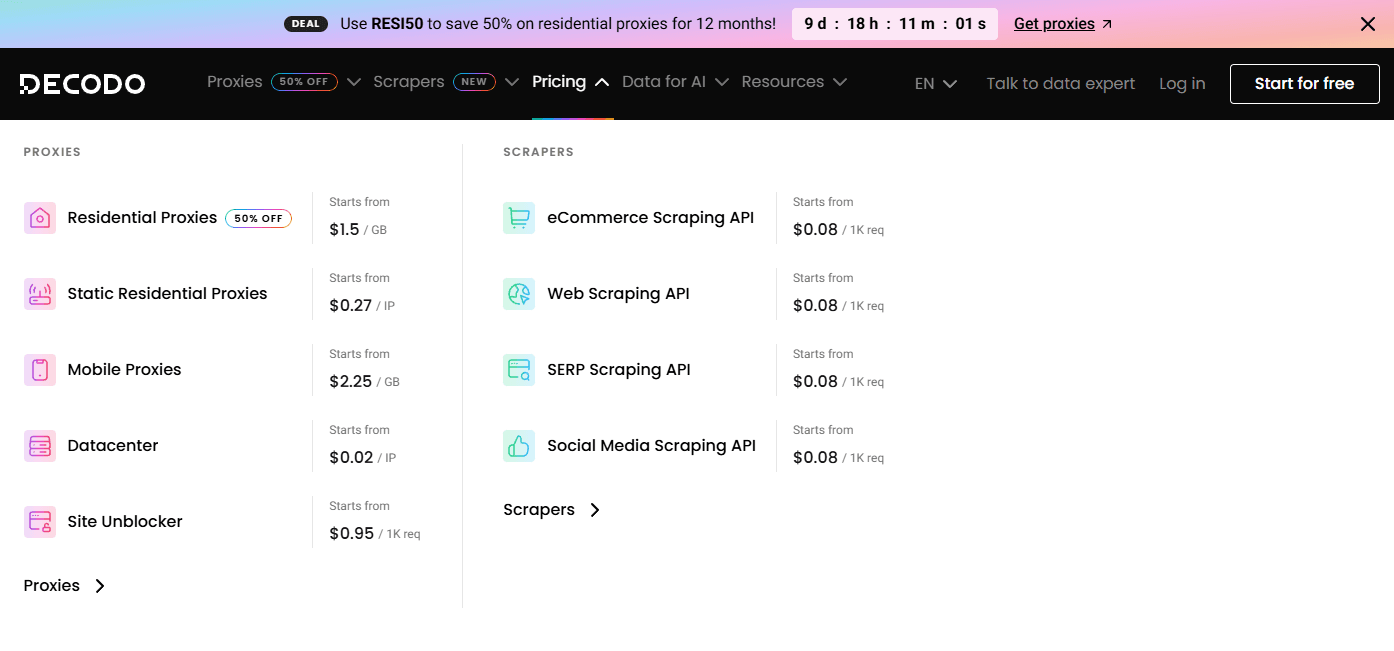The height and width of the screenshot is (651, 1394).
Task: Click the Decodo logo
Action: click(x=82, y=84)
